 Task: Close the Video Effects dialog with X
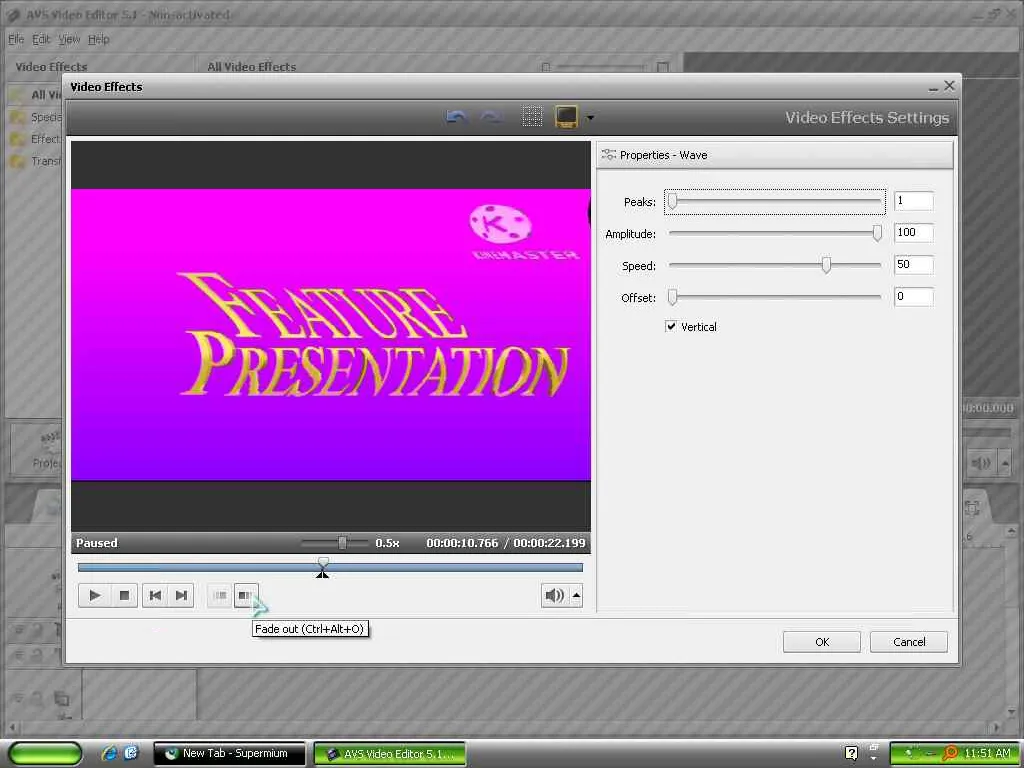click(950, 86)
